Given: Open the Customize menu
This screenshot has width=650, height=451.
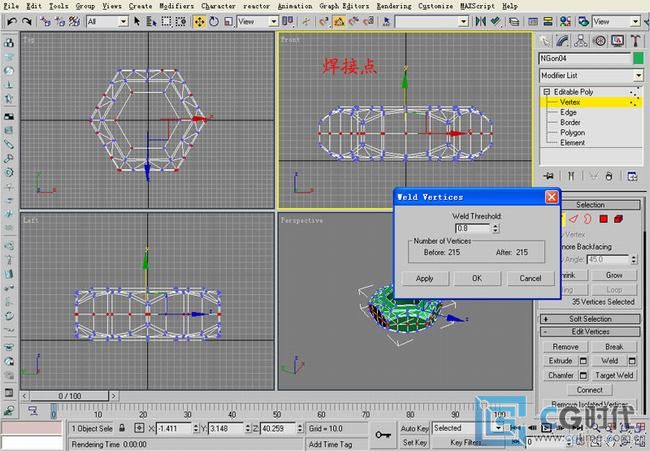Looking at the screenshot, I should click(x=436, y=6).
